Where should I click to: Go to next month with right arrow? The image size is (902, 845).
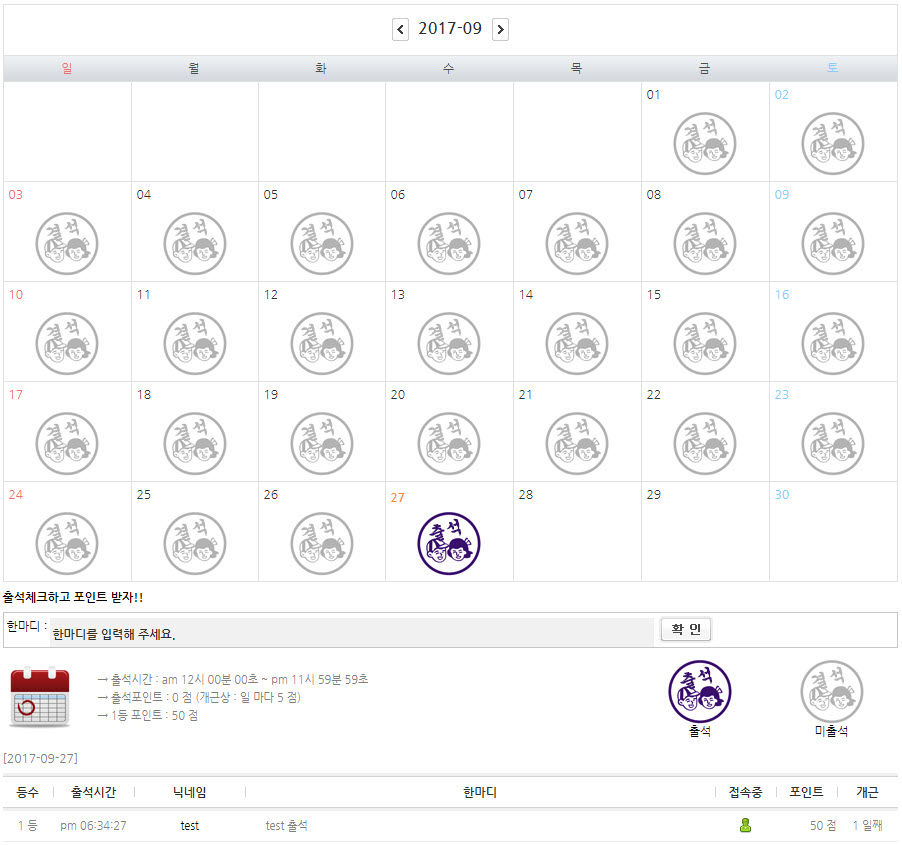tap(500, 29)
